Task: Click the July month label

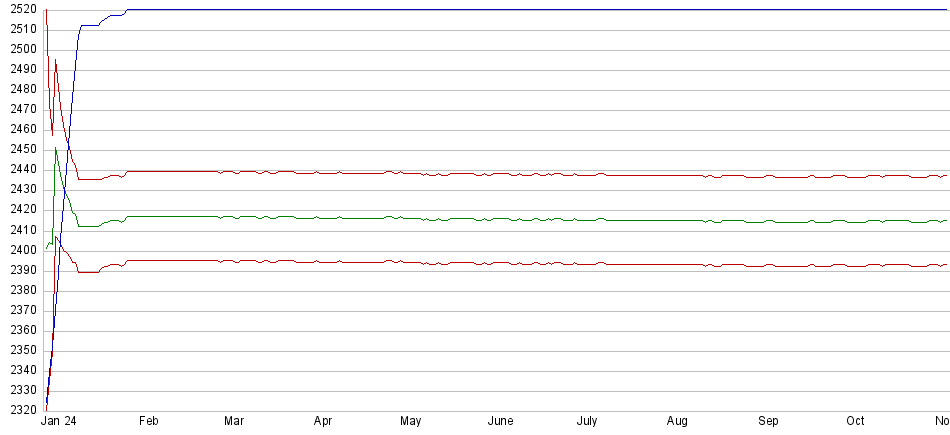Action: (x=588, y=422)
